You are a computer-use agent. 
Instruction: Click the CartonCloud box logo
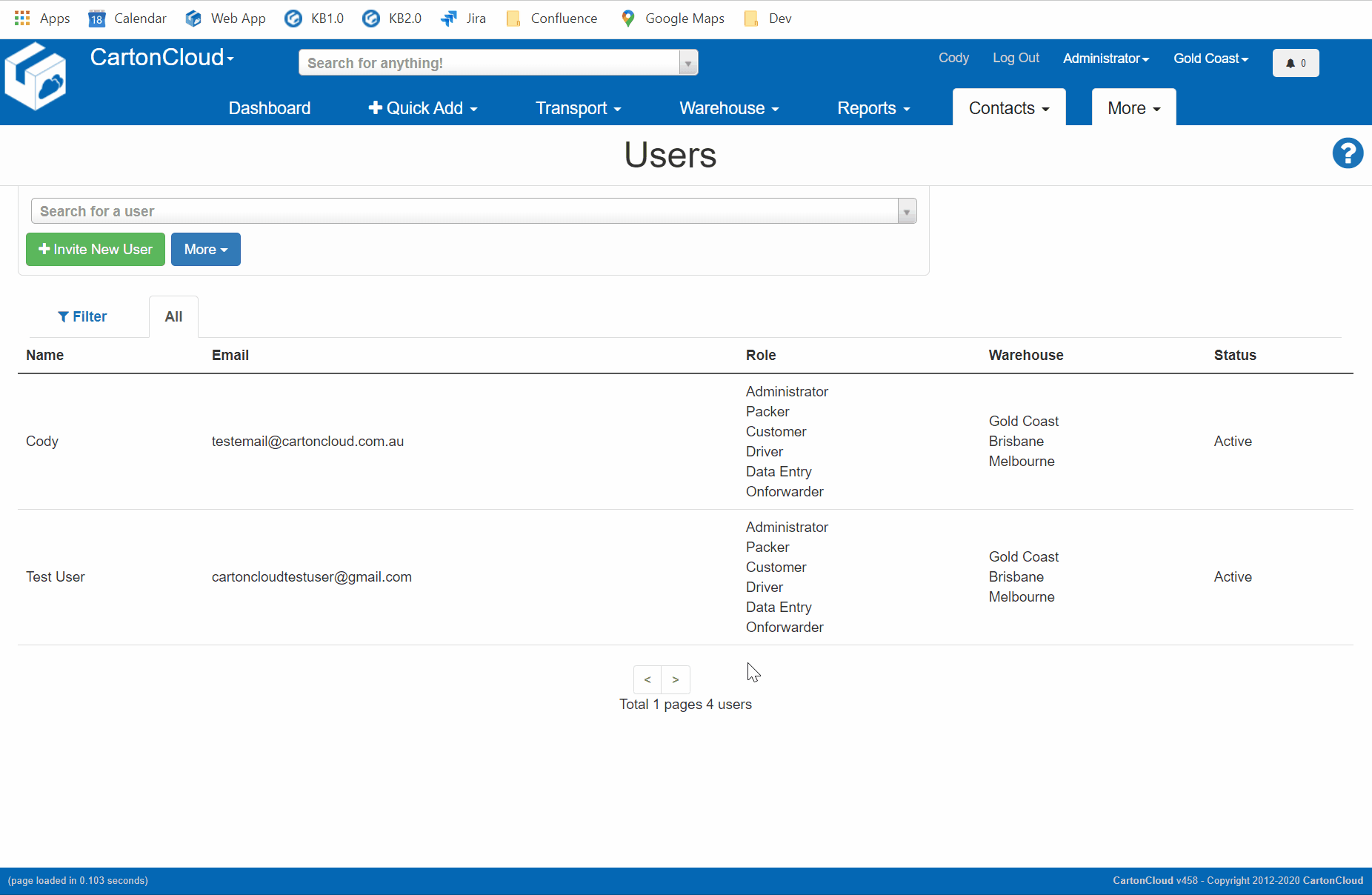click(35, 77)
